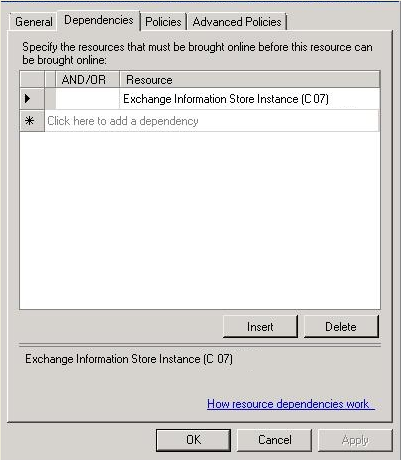Click the AND/OR column header
401x460 pixels.
tap(87, 80)
